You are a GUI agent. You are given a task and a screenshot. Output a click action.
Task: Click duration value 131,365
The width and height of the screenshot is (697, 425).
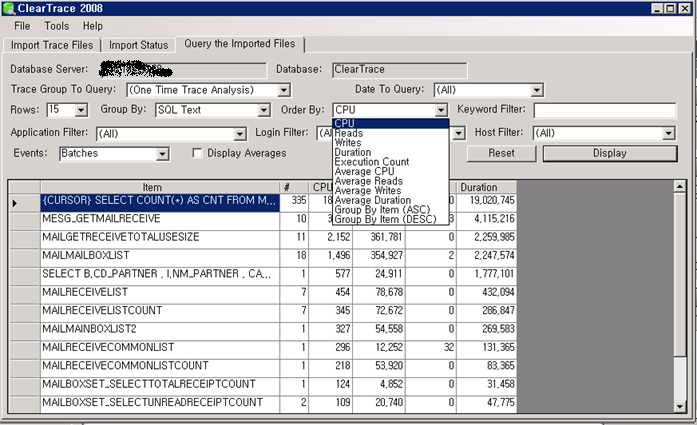point(487,349)
